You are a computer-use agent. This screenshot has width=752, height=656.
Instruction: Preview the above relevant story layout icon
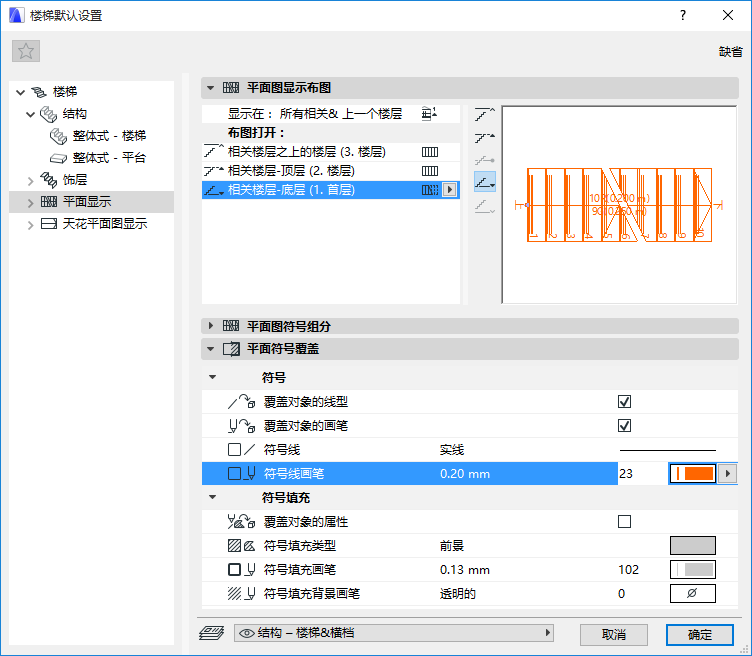pyautogui.click(x=484, y=114)
